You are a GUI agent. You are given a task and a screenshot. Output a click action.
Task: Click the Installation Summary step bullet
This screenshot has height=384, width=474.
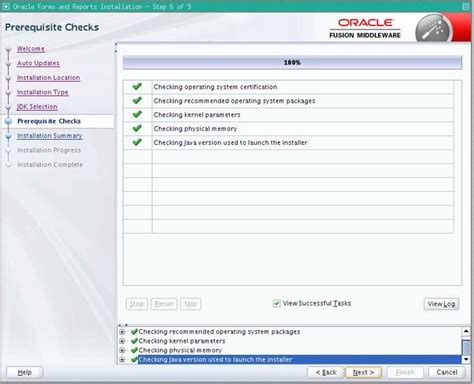click(x=8, y=136)
